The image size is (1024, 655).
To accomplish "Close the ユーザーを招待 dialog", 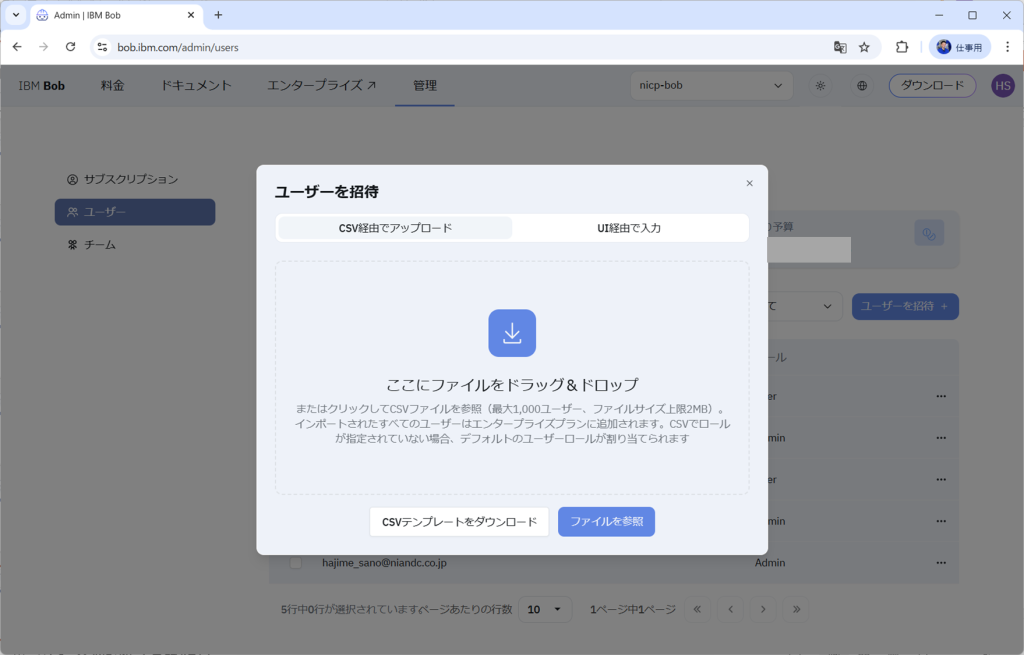I will pyautogui.click(x=749, y=184).
